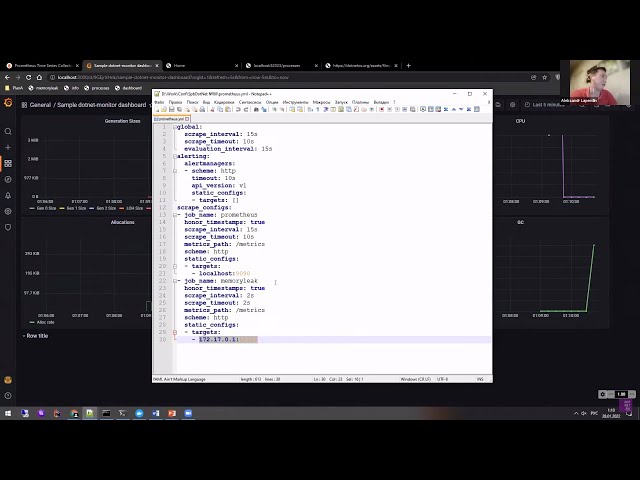Collapse the scheme block fold marker on line 7

(175, 171)
